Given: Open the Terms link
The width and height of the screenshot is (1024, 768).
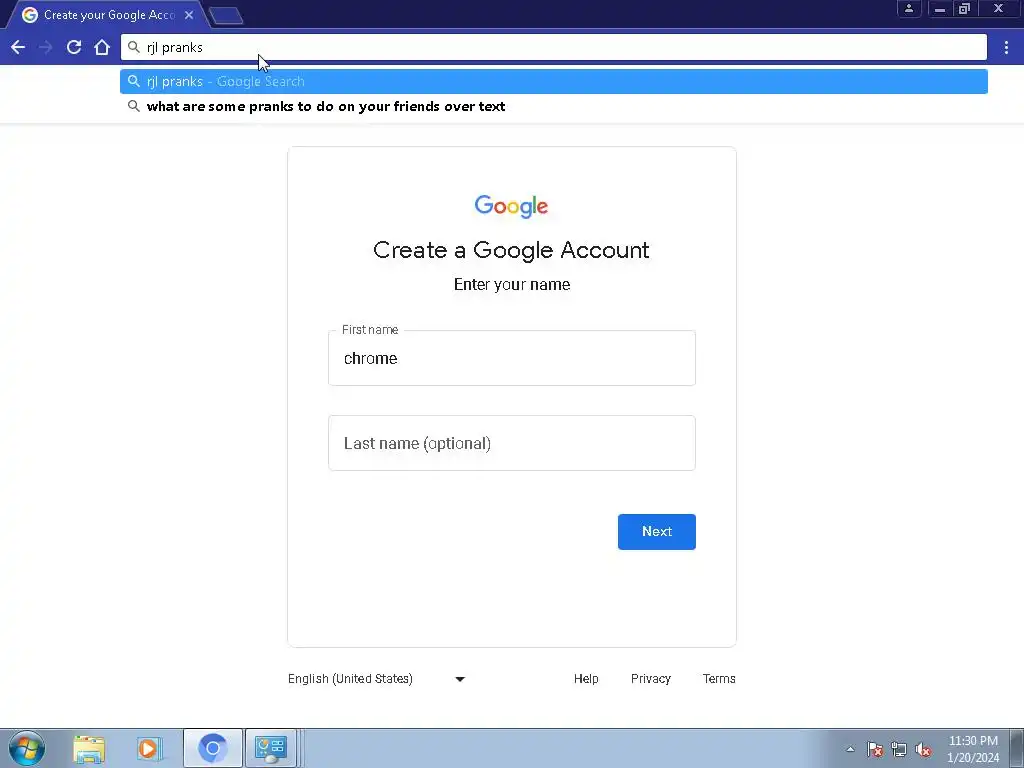Looking at the screenshot, I should click(719, 679).
